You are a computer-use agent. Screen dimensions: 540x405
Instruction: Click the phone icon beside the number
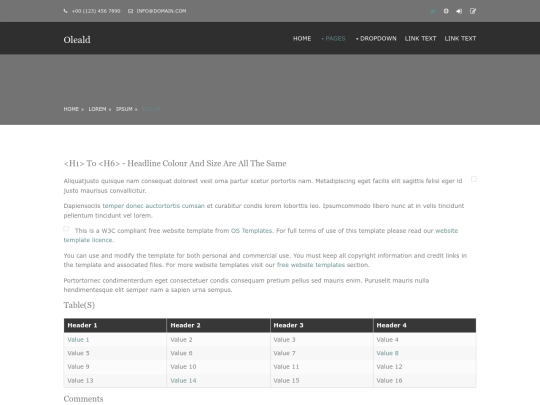pos(65,11)
